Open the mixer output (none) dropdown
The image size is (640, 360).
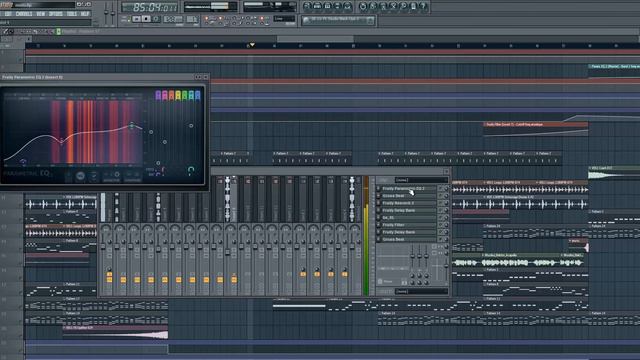(420, 291)
